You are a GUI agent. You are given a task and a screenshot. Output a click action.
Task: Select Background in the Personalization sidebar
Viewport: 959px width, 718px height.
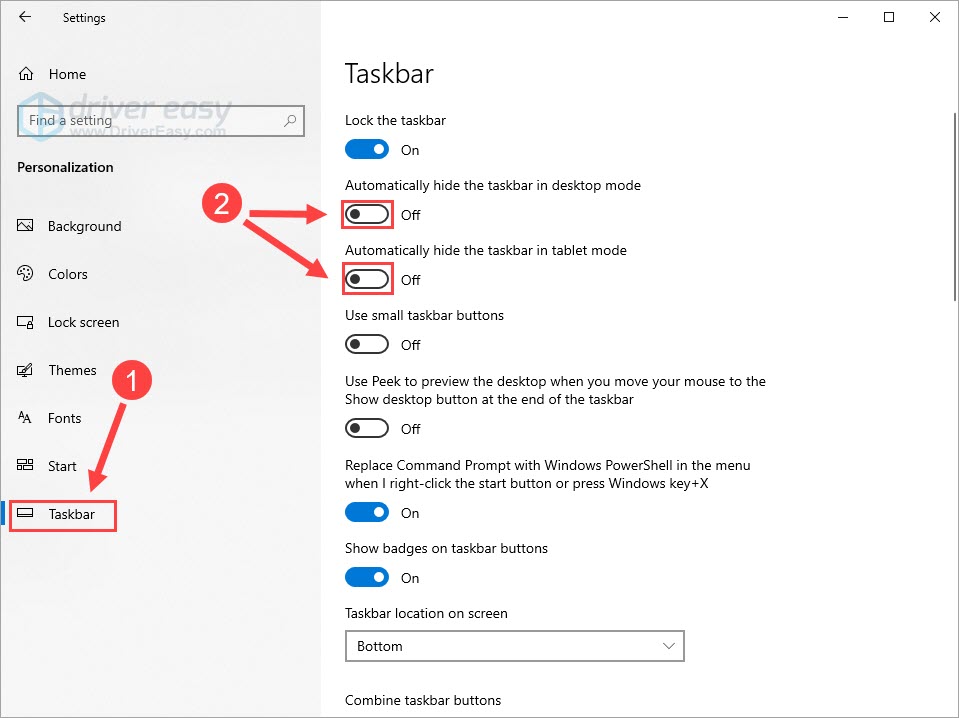[82, 226]
